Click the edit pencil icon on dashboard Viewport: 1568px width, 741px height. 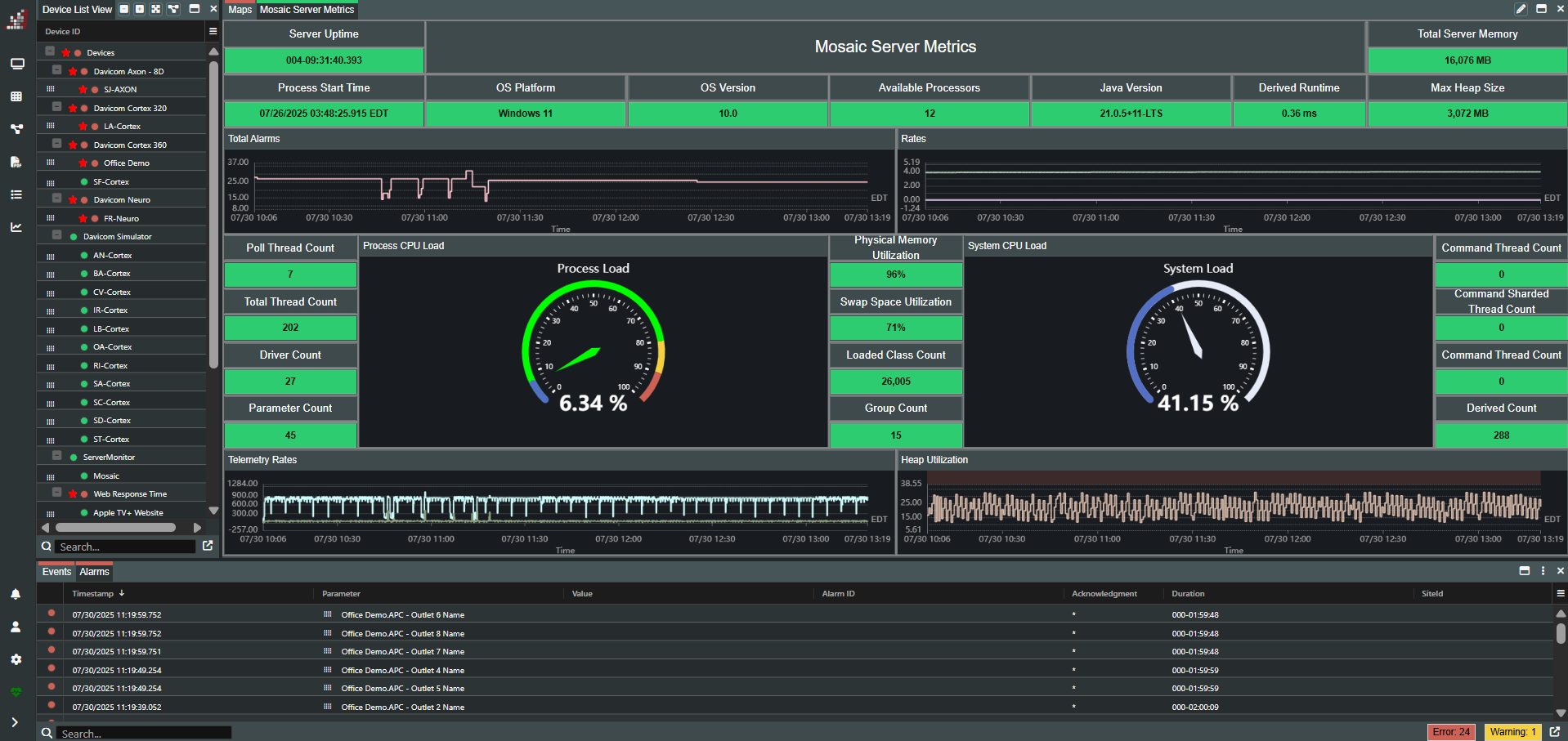(x=1521, y=9)
